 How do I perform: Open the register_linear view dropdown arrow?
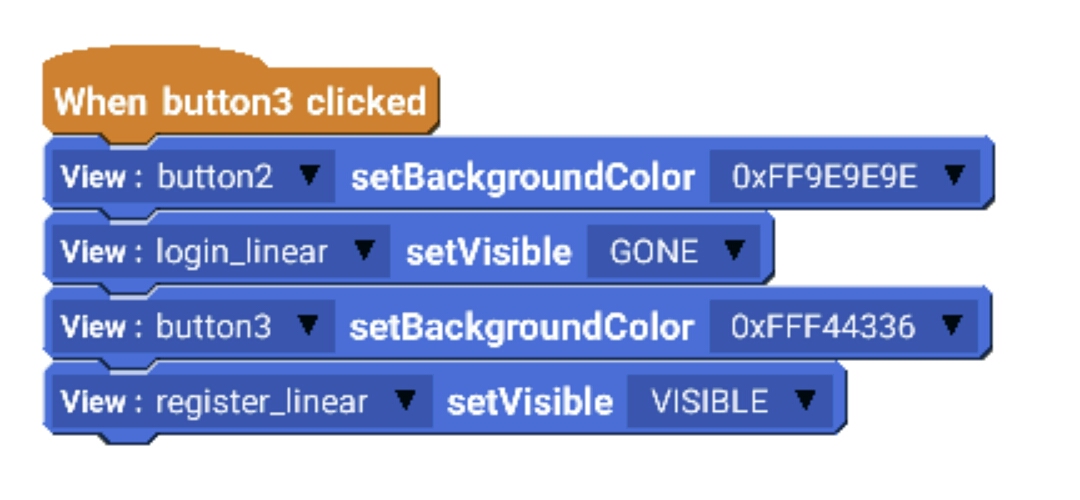tap(405, 400)
